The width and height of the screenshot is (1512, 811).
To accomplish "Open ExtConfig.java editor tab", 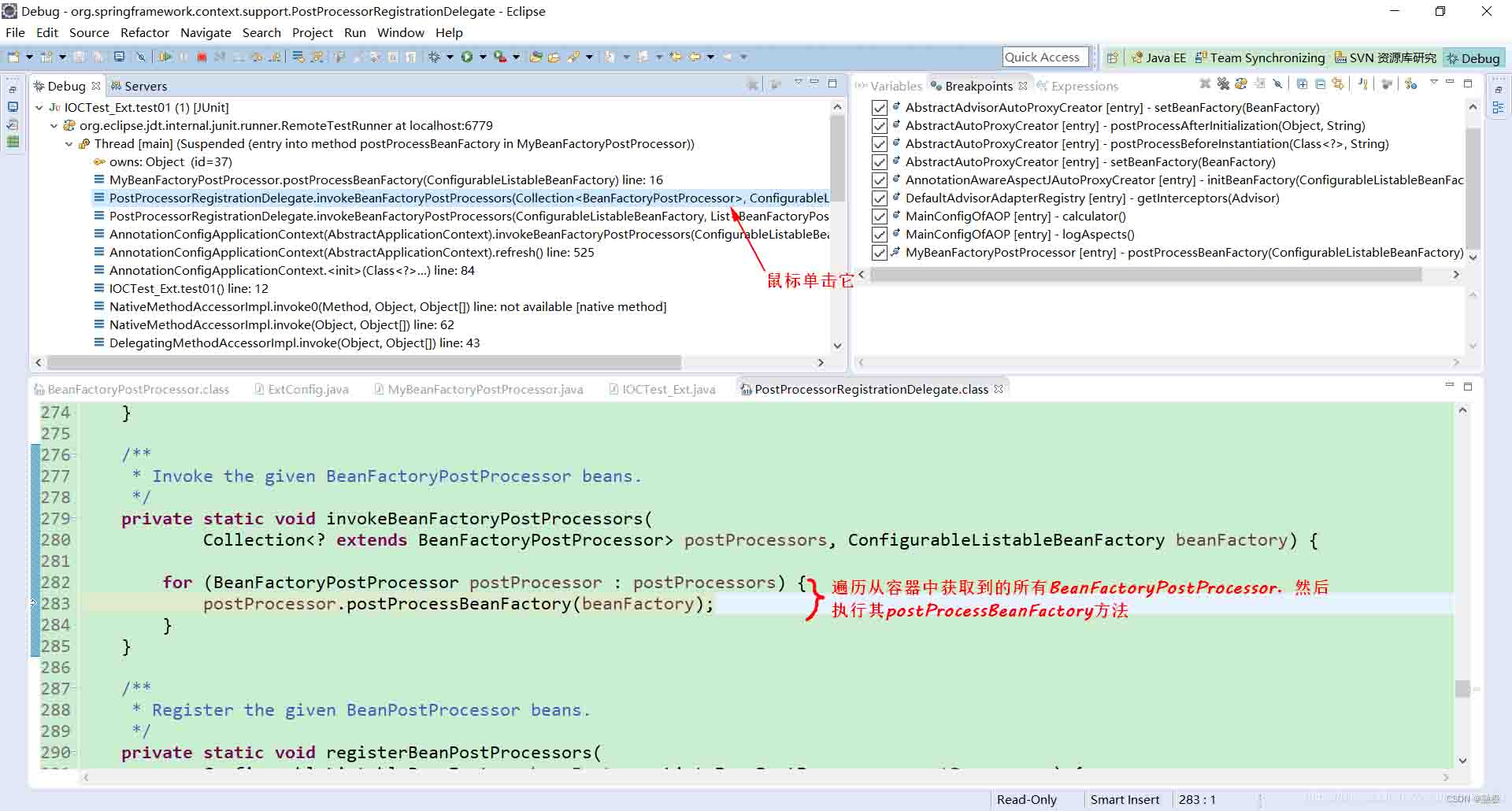I will click(302, 389).
